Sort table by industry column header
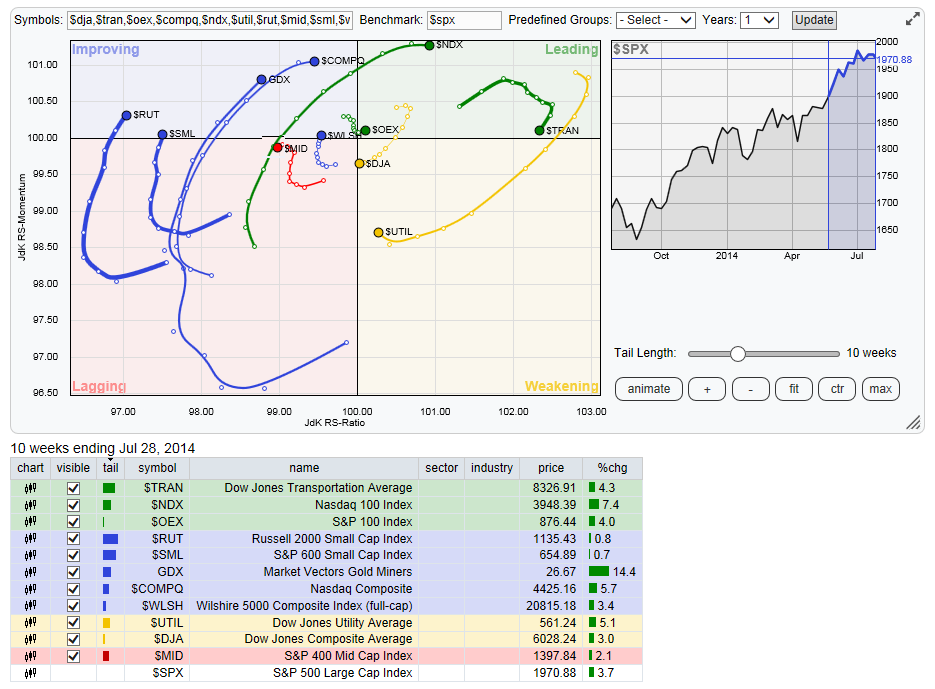 (491, 468)
